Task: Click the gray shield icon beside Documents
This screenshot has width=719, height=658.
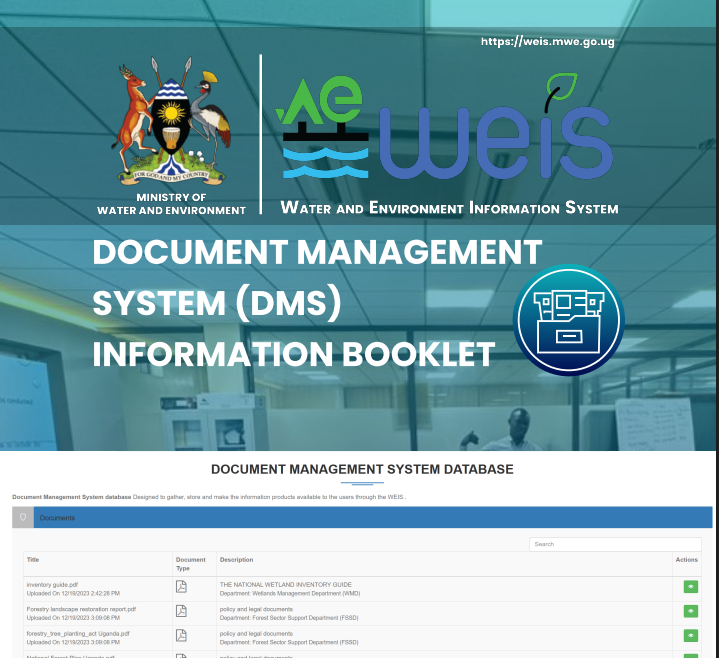Action: coord(23,517)
